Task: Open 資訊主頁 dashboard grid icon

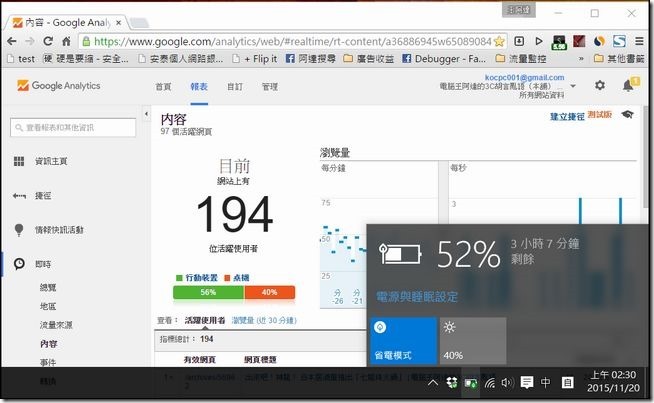Action: 19,161
